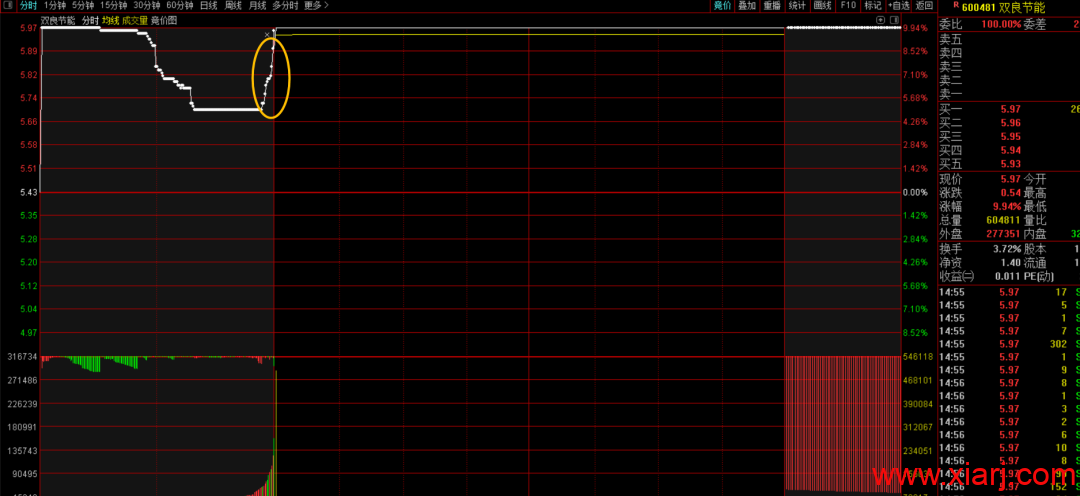Switch to the 30分钟 chart period

click(147, 6)
